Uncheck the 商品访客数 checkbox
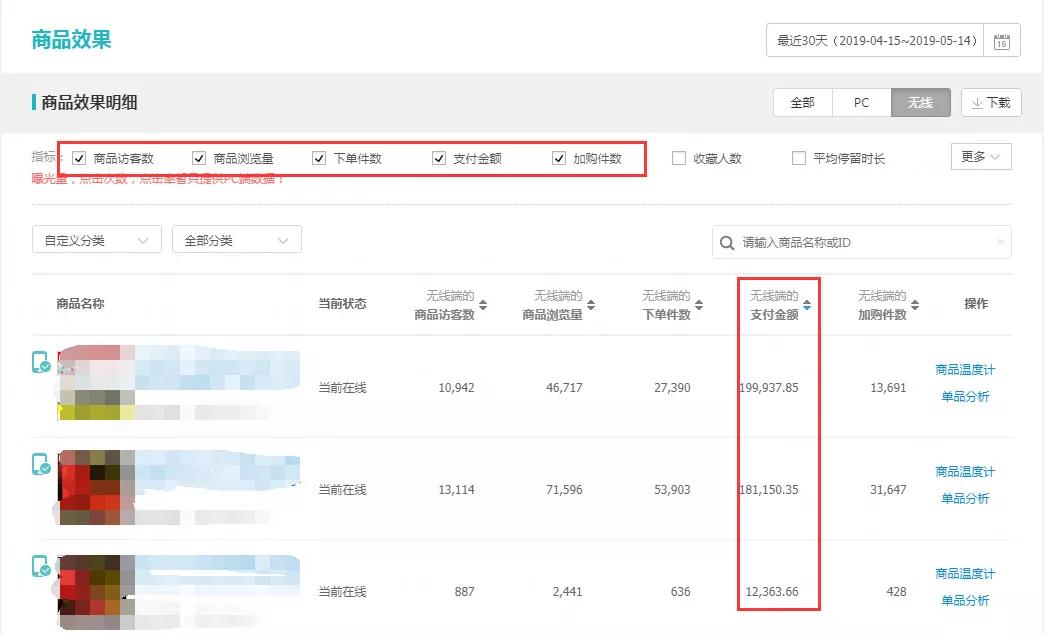Image resolution: width=1044 pixels, height=634 pixels. click(x=79, y=158)
